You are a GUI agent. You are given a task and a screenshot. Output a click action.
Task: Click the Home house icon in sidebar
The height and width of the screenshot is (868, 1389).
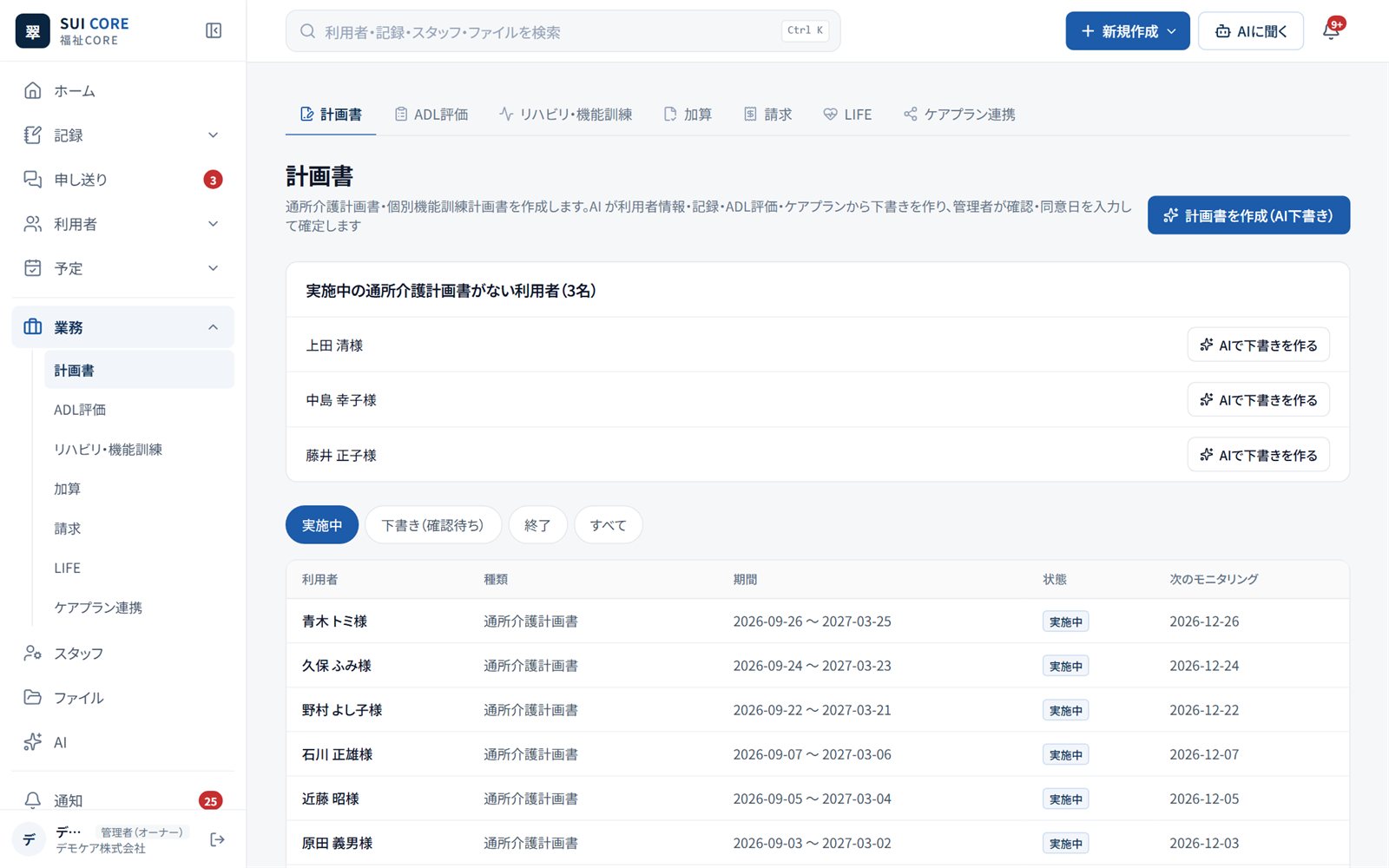pos(33,90)
